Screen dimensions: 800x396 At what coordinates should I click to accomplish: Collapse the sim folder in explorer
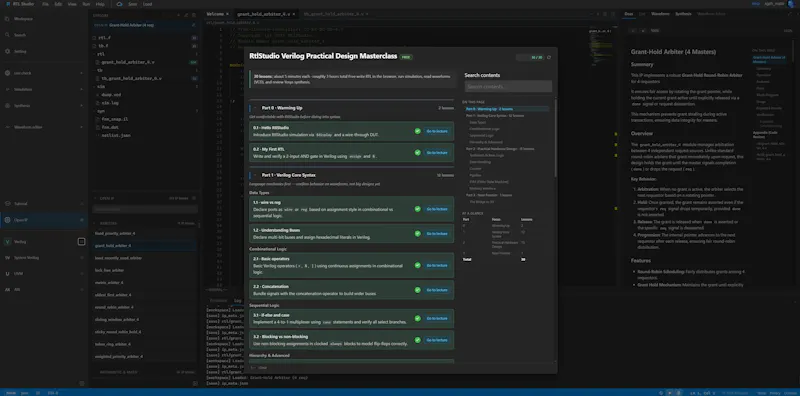coord(94,87)
